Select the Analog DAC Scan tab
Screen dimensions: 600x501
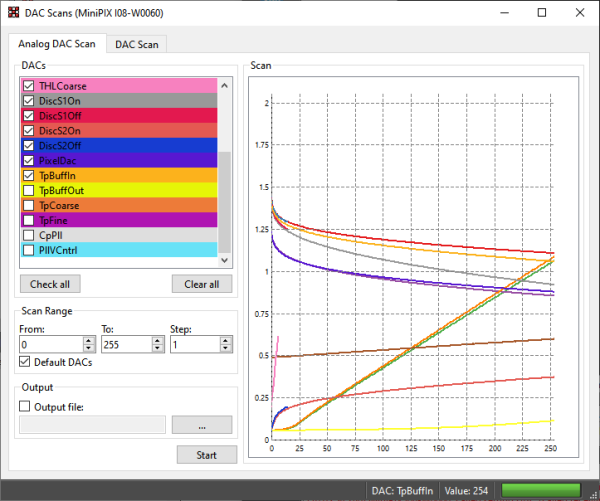tap(57, 44)
